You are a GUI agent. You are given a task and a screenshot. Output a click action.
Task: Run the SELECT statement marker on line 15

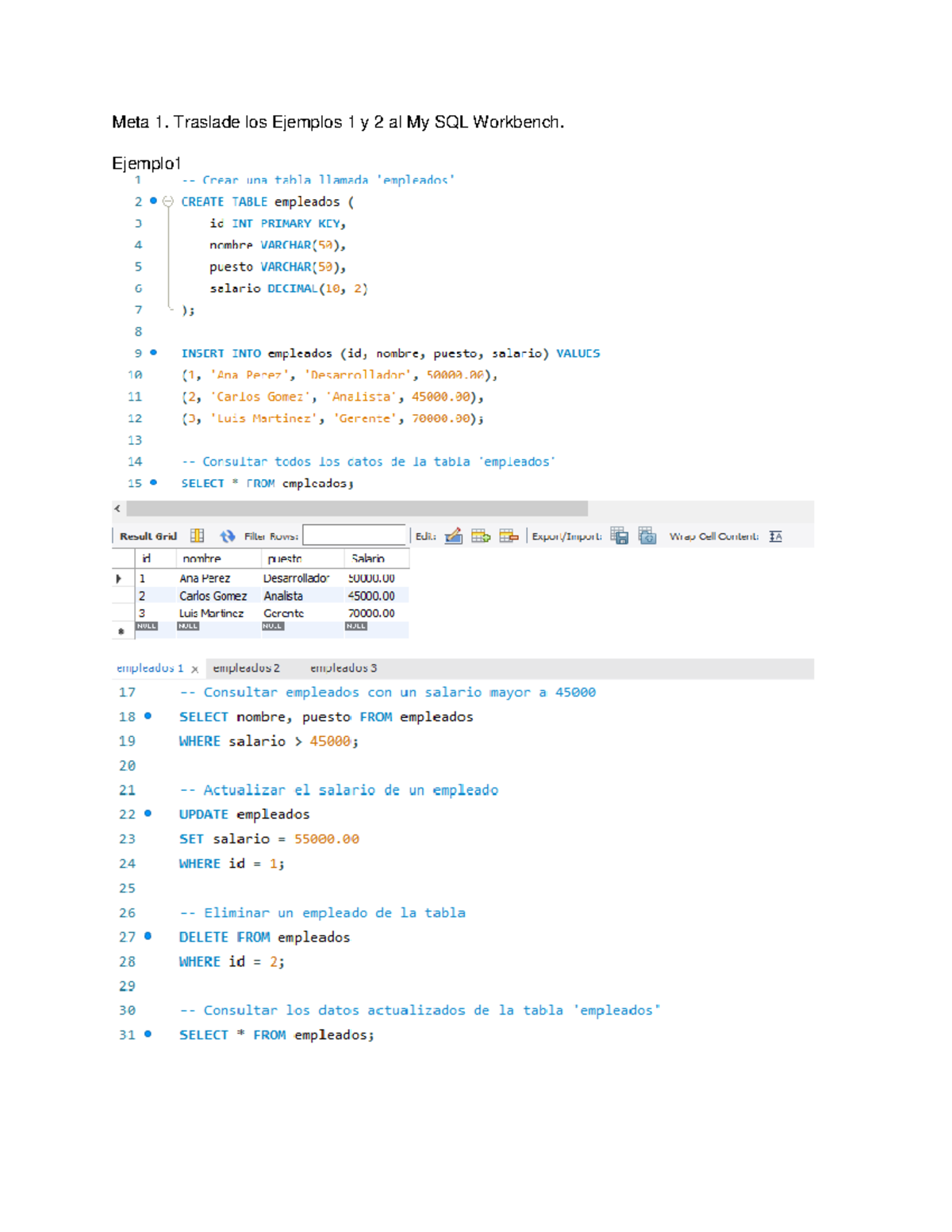(151, 482)
